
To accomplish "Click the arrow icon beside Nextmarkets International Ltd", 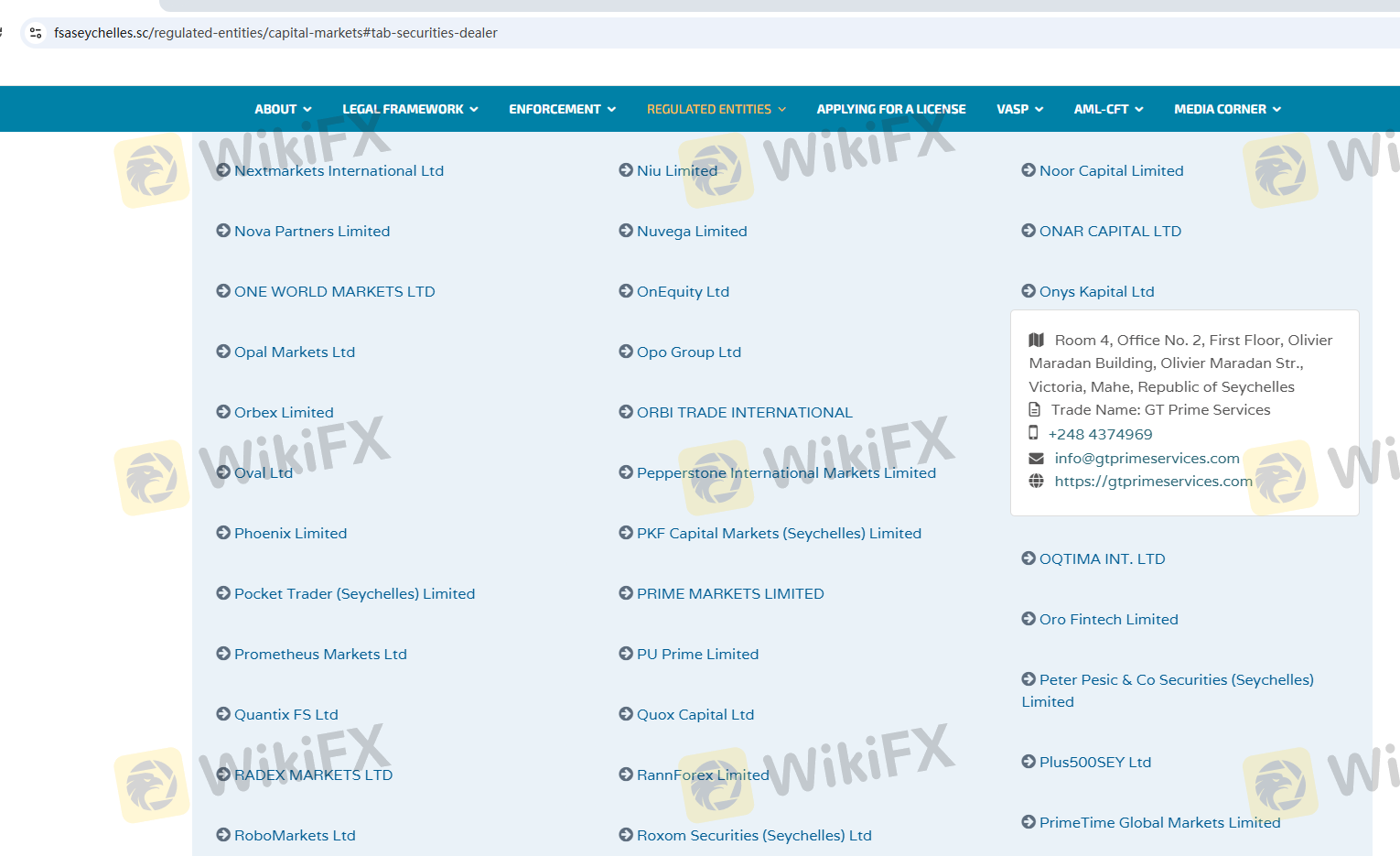I will coord(223,169).
